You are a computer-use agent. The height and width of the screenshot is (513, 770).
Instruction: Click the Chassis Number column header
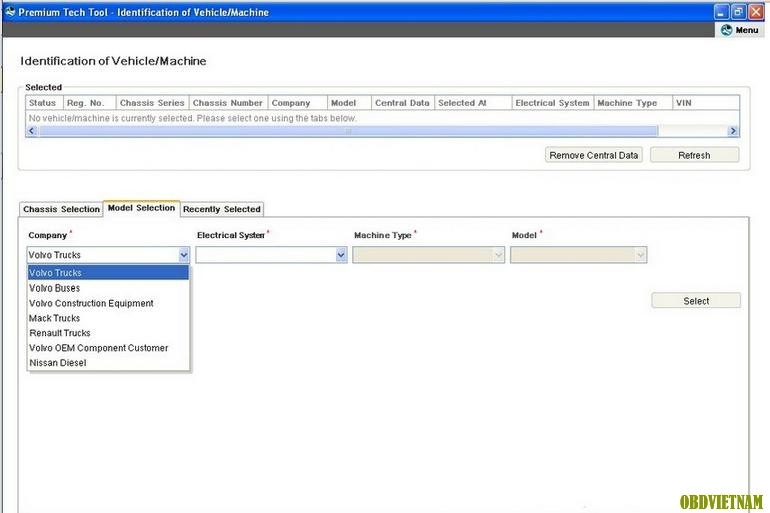click(x=228, y=103)
